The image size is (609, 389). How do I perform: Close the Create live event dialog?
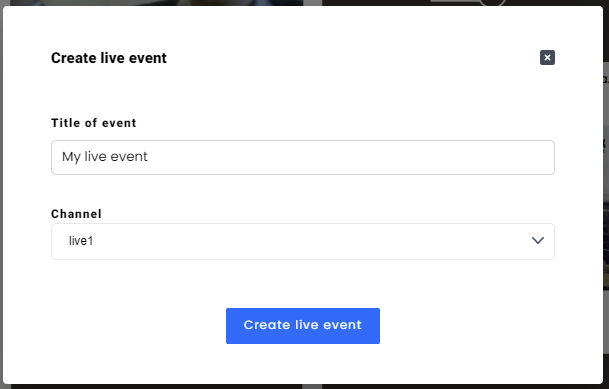tap(547, 57)
